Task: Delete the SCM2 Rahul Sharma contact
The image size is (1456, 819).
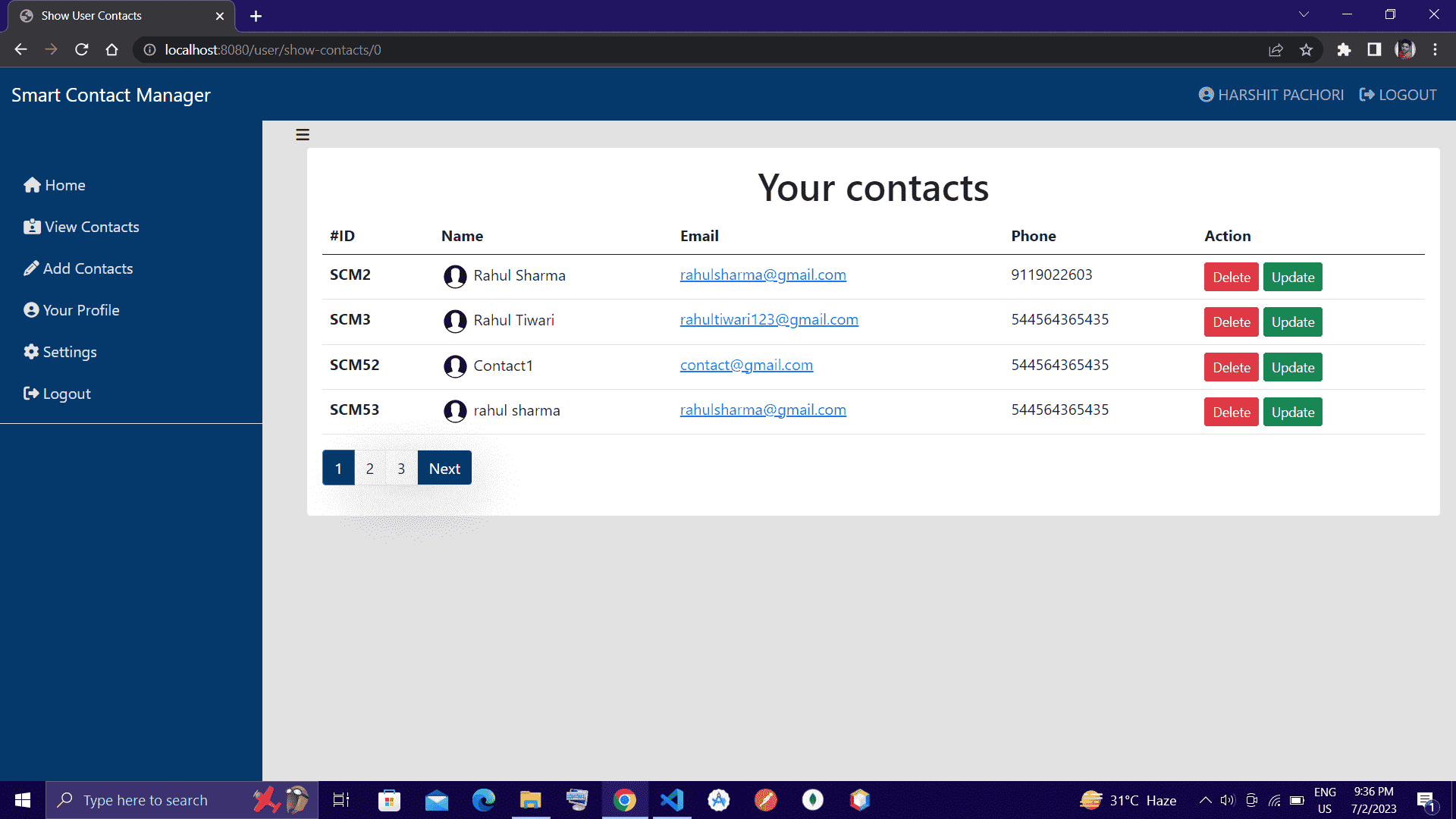Action: coord(1231,277)
